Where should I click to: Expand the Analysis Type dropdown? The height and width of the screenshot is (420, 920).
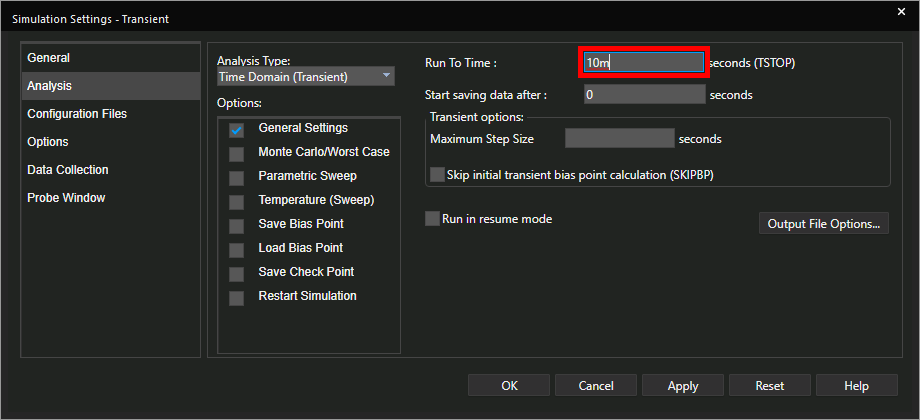pyautogui.click(x=306, y=76)
